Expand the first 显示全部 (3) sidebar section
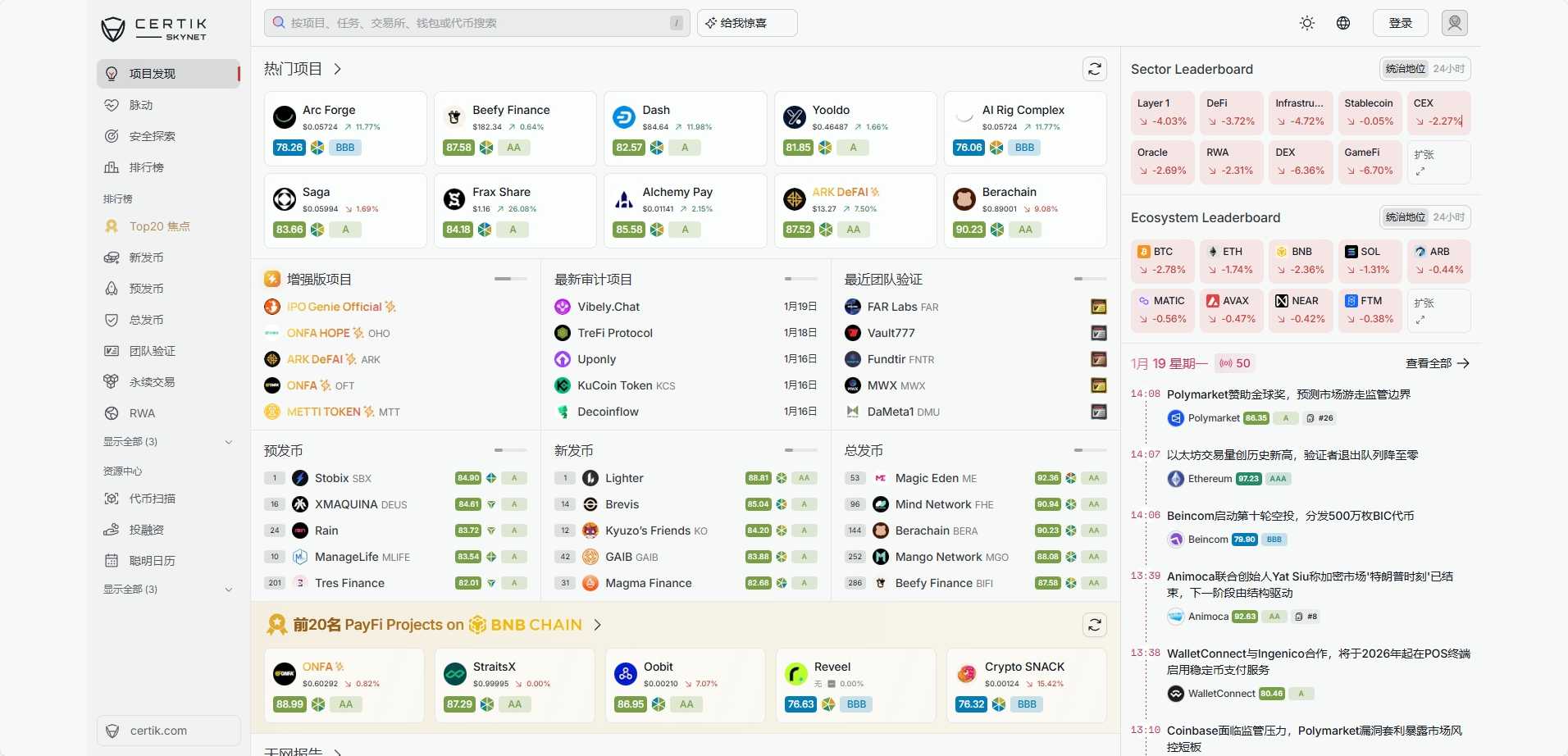The height and width of the screenshot is (756, 1568). click(x=167, y=442)
